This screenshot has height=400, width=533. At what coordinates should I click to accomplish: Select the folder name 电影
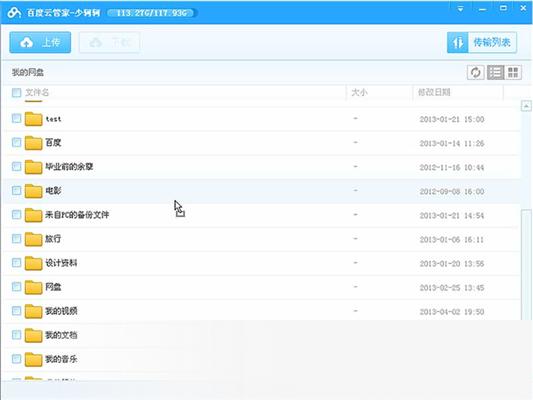tap(53, 191)
